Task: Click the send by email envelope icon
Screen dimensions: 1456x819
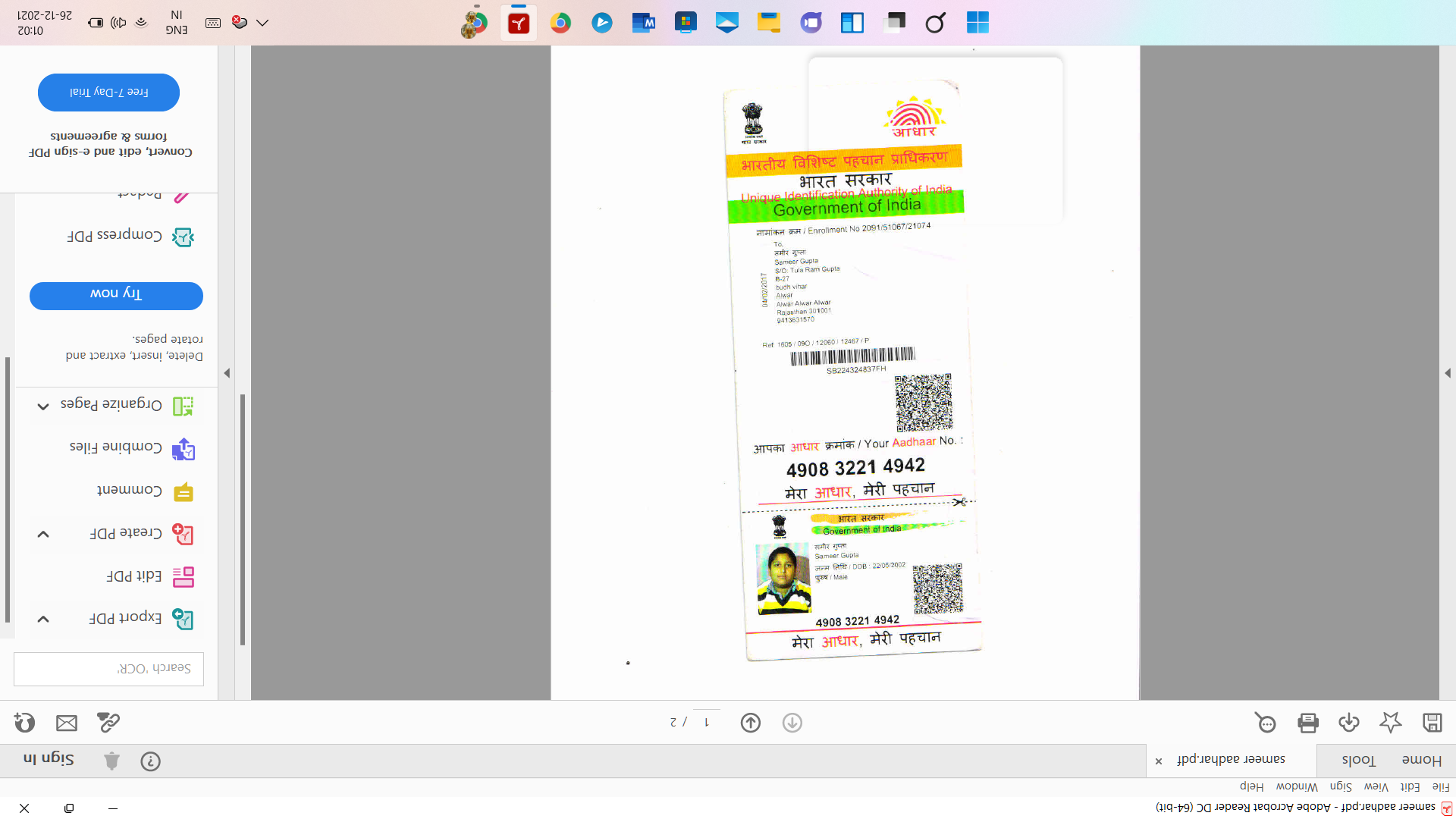Action: point(67,723)
